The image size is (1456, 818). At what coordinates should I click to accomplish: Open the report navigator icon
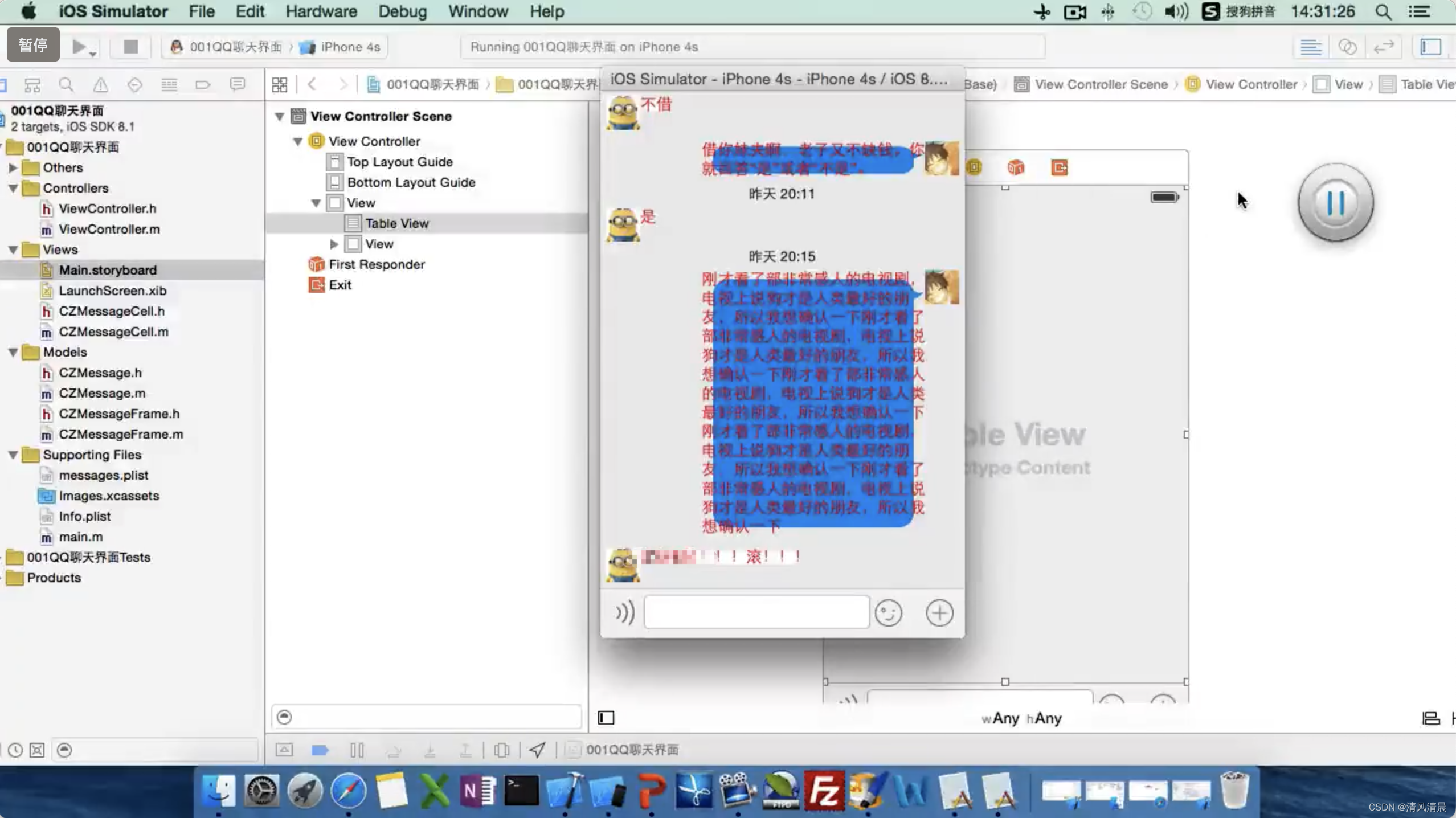(238, 85)
